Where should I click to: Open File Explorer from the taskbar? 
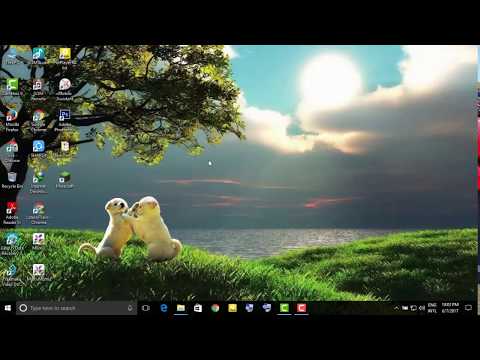[x=181, y=308]
